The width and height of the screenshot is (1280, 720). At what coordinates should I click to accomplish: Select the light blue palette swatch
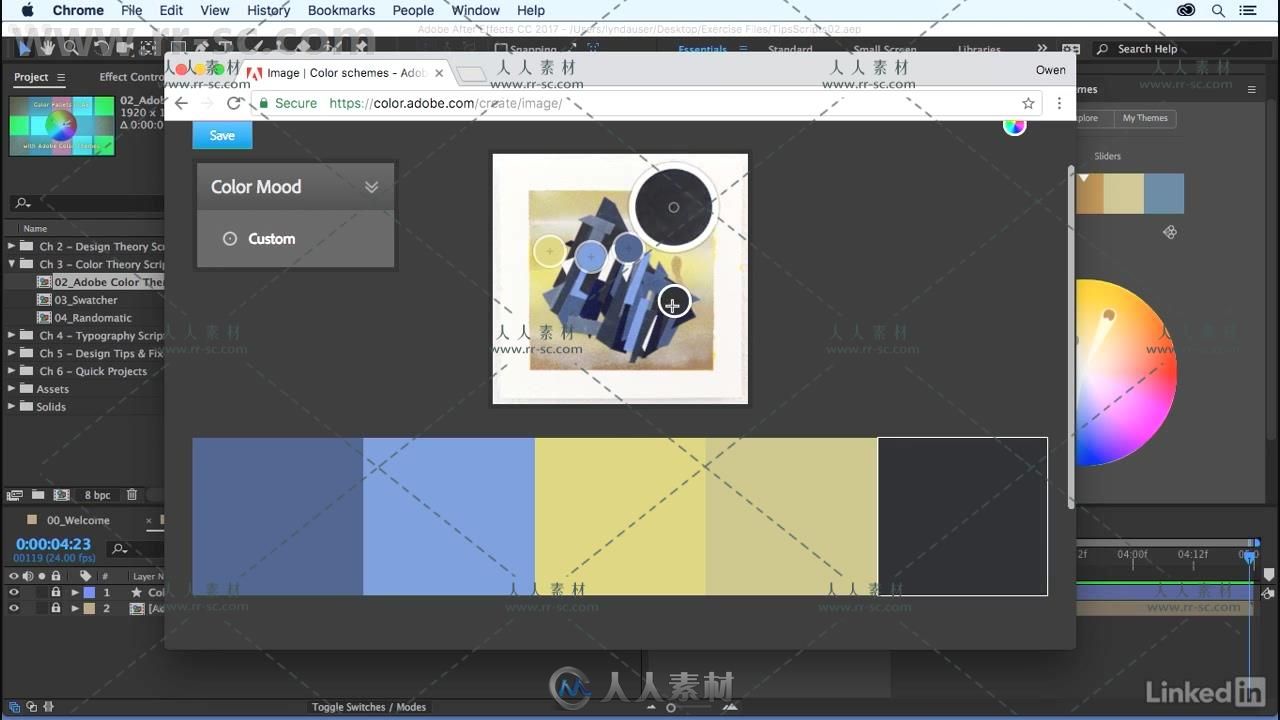point(449,516)
